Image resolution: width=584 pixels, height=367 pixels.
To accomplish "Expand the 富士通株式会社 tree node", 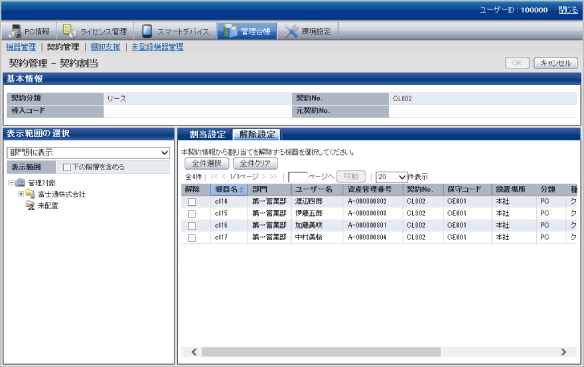I will 21,194.
